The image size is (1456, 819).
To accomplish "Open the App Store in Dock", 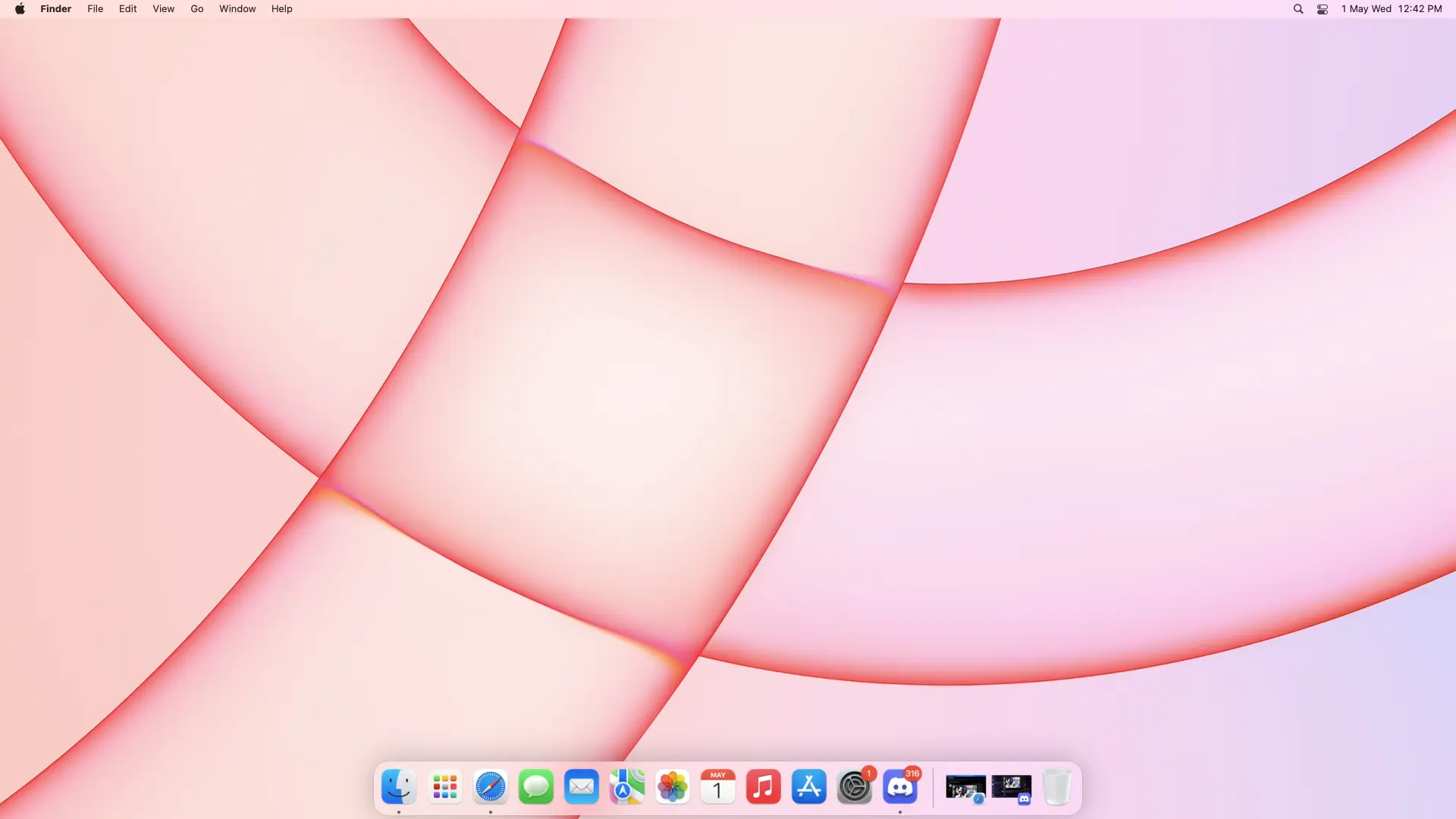I will coord(809,787).
